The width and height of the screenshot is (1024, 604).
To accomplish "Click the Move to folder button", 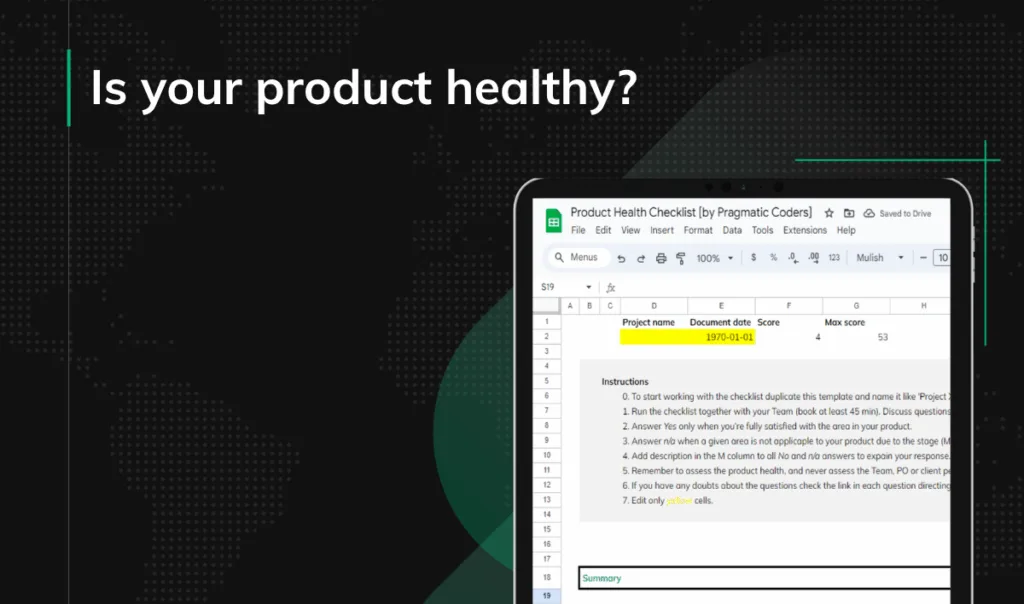I will [850, 213].
